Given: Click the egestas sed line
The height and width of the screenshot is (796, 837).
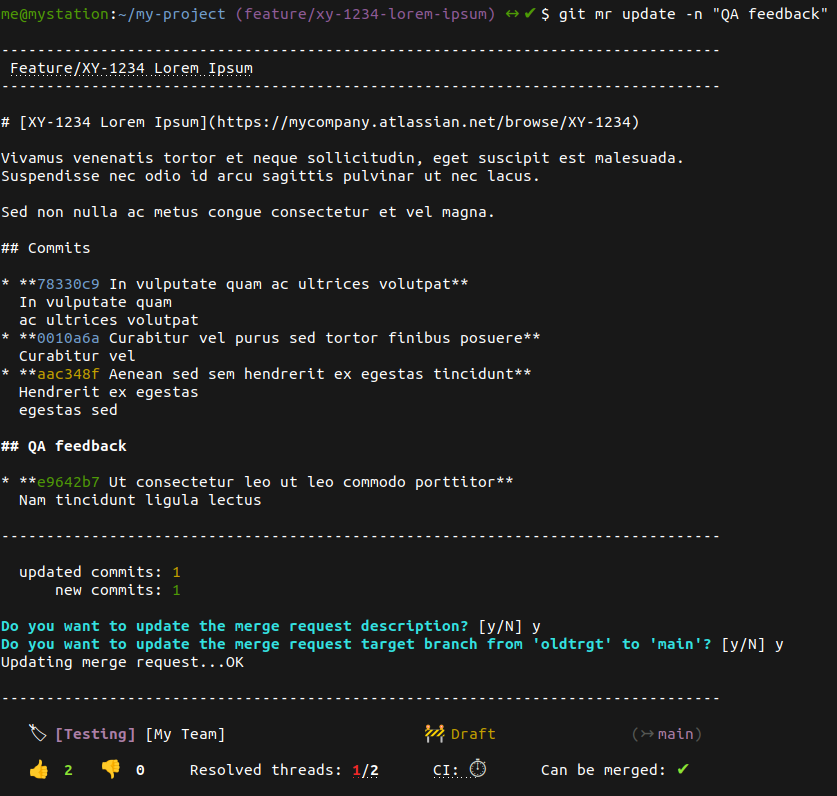Looking at the screenshot, I should pyautogui.click(x=68, y=410).
